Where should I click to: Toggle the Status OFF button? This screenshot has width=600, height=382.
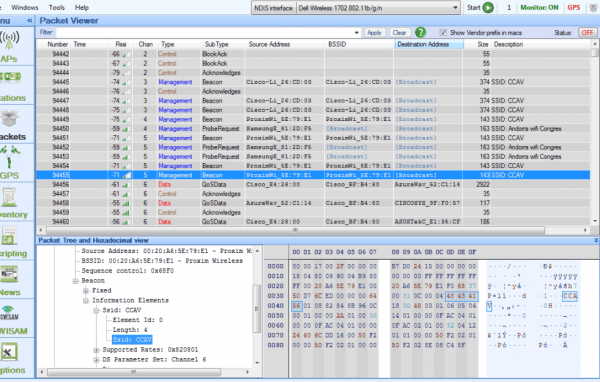587,33
